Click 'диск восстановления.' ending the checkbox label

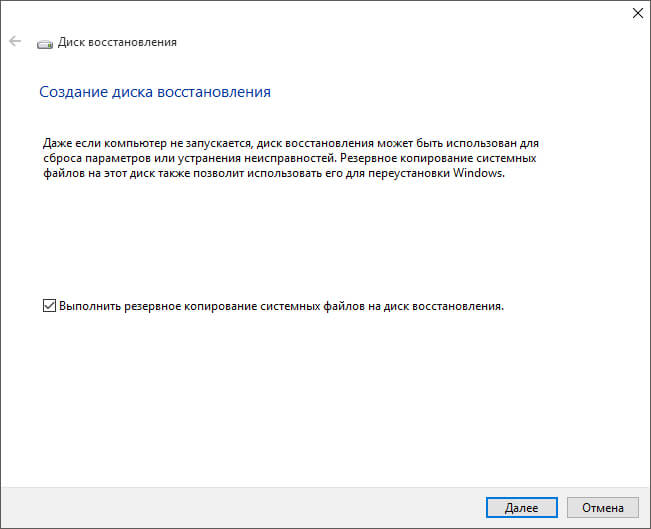[444, 306]
